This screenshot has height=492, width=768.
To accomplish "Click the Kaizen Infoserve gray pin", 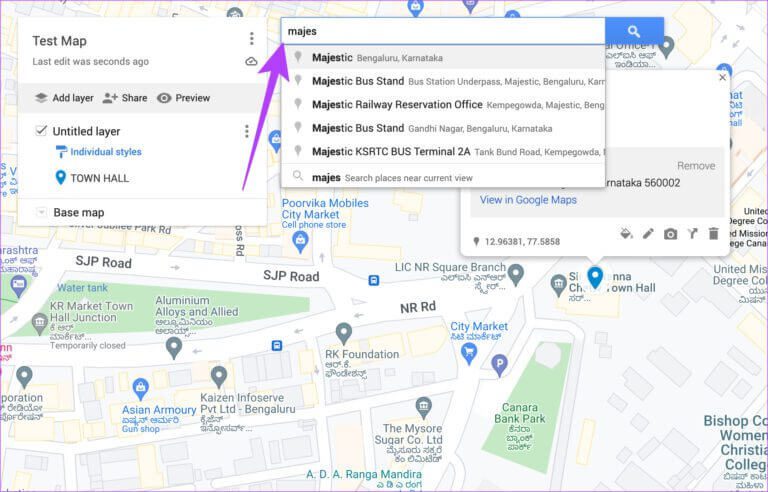I will click(x=218, y=377).
